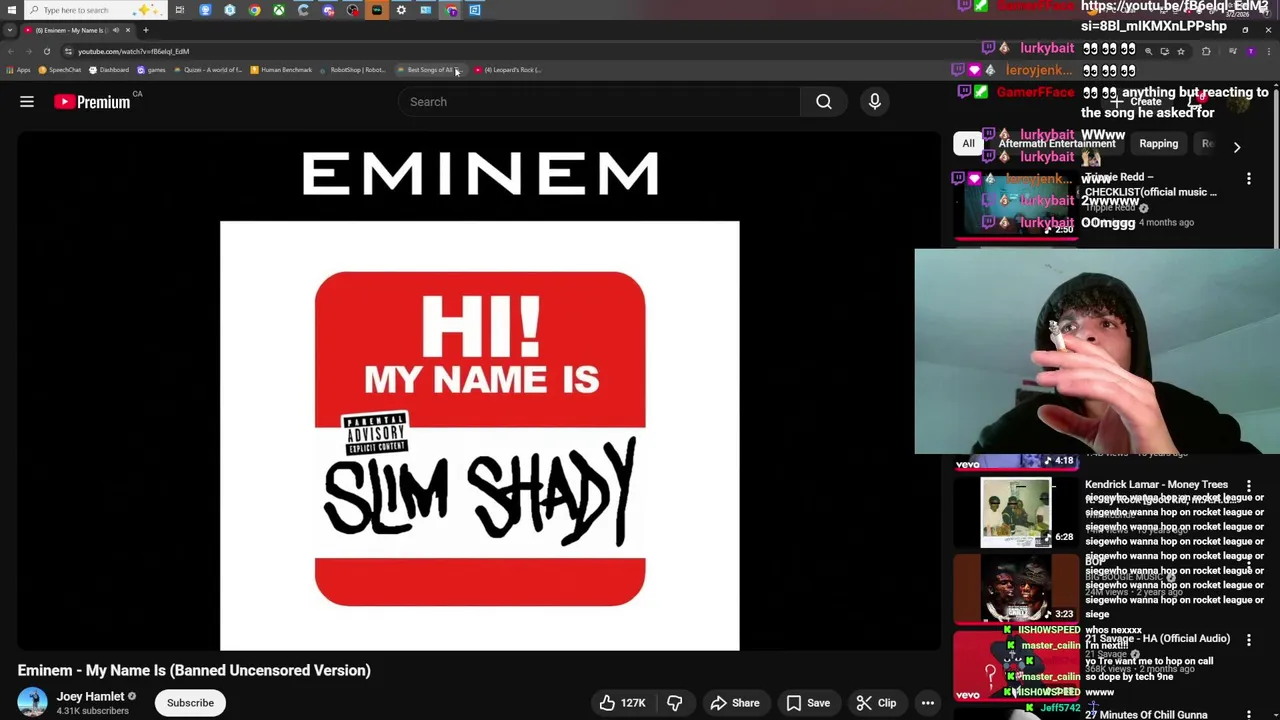This screenshot has width=1280, height=720.
Task: Create a Clip of this video
Action: click(876, 703)
